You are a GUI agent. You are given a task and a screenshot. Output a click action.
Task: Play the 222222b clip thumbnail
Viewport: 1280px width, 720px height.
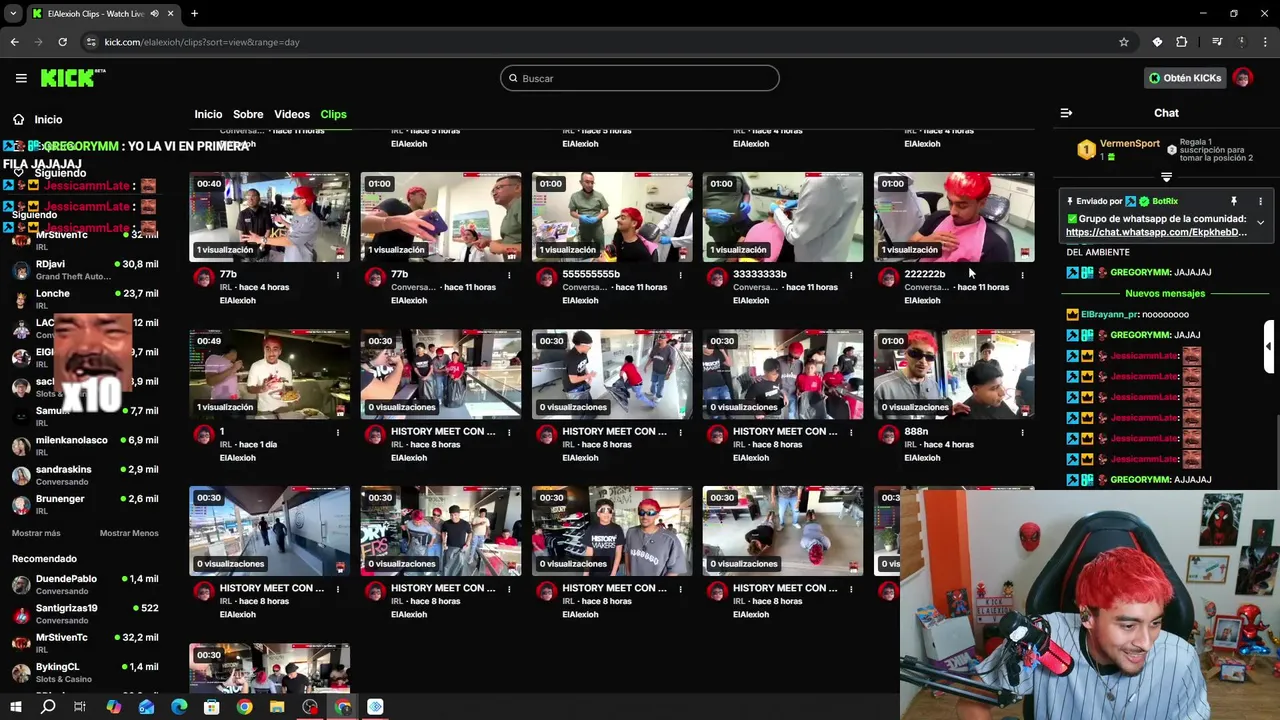coord(954,217)
